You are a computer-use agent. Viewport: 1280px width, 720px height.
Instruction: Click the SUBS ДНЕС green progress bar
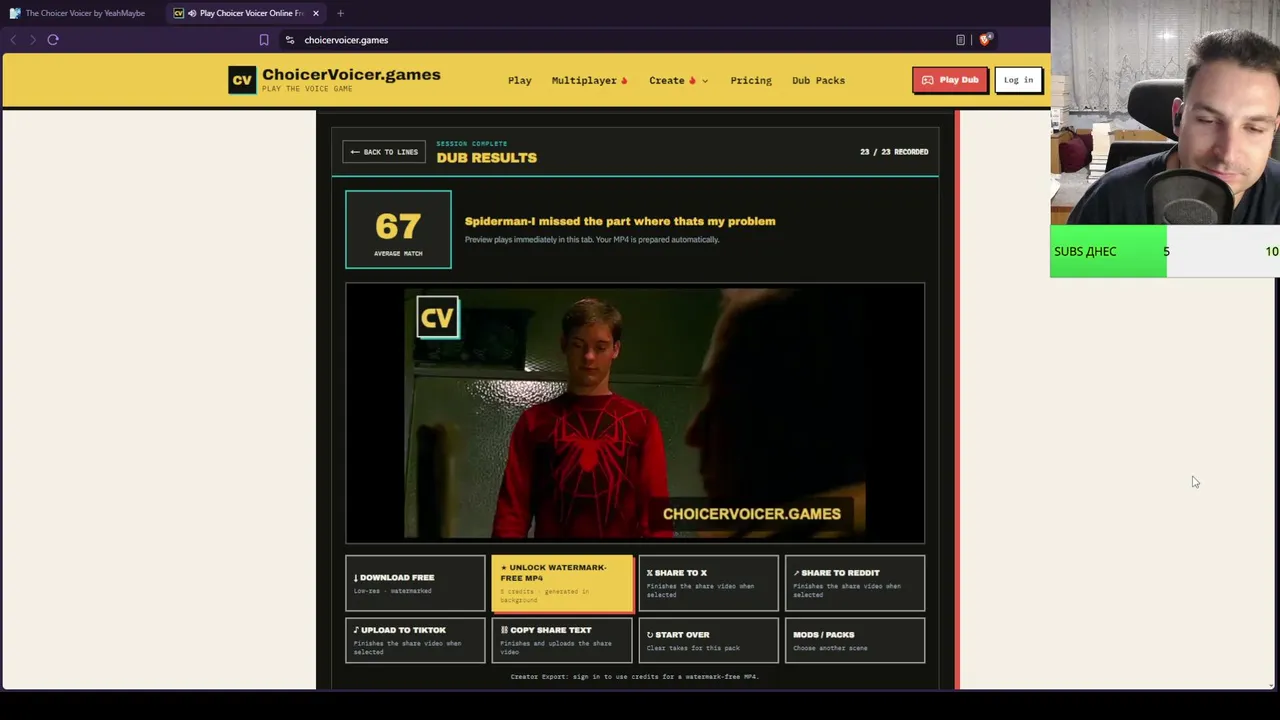tap(1108, 251)
